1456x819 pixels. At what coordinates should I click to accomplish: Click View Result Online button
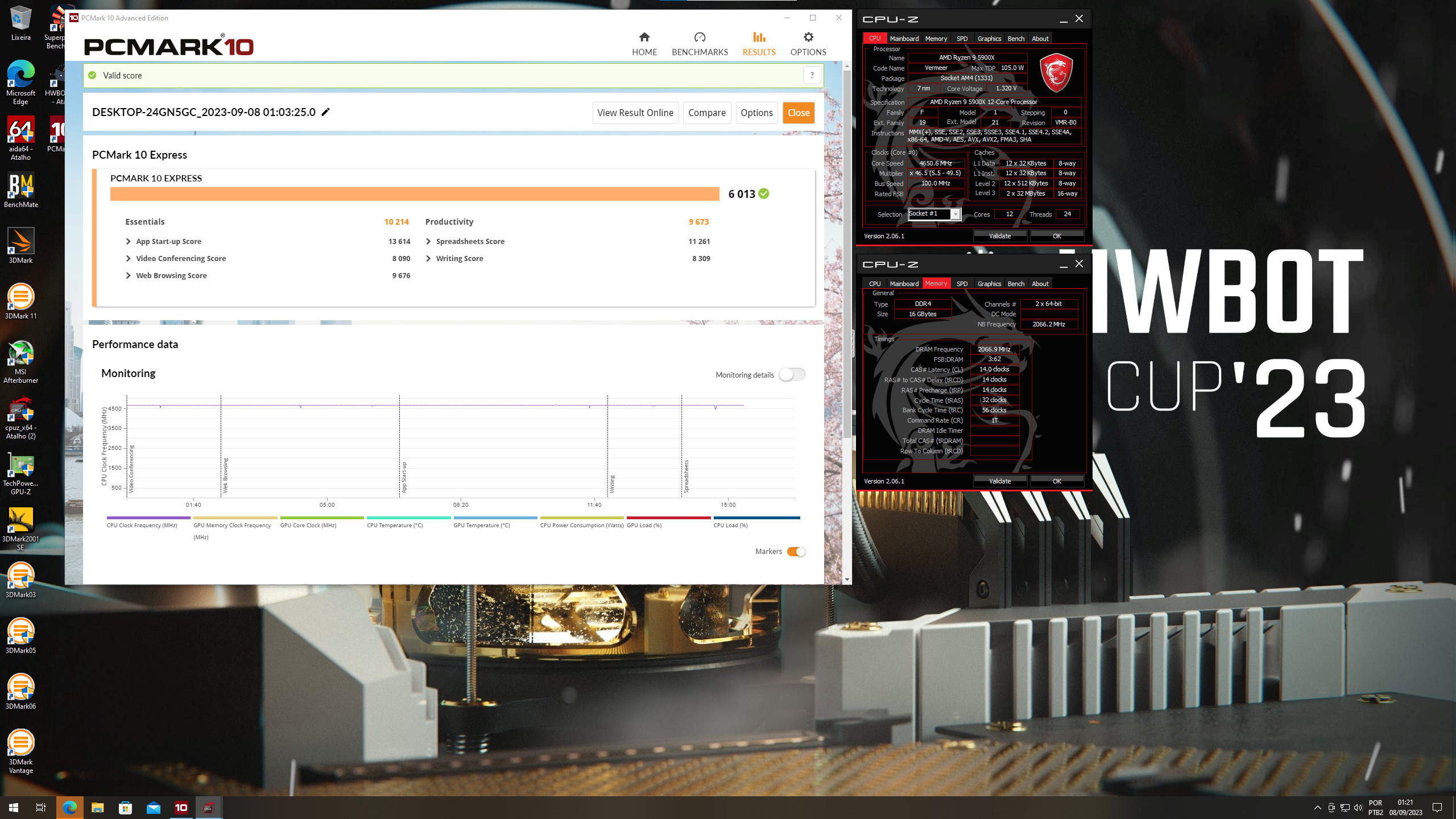[x=635, y=113]
